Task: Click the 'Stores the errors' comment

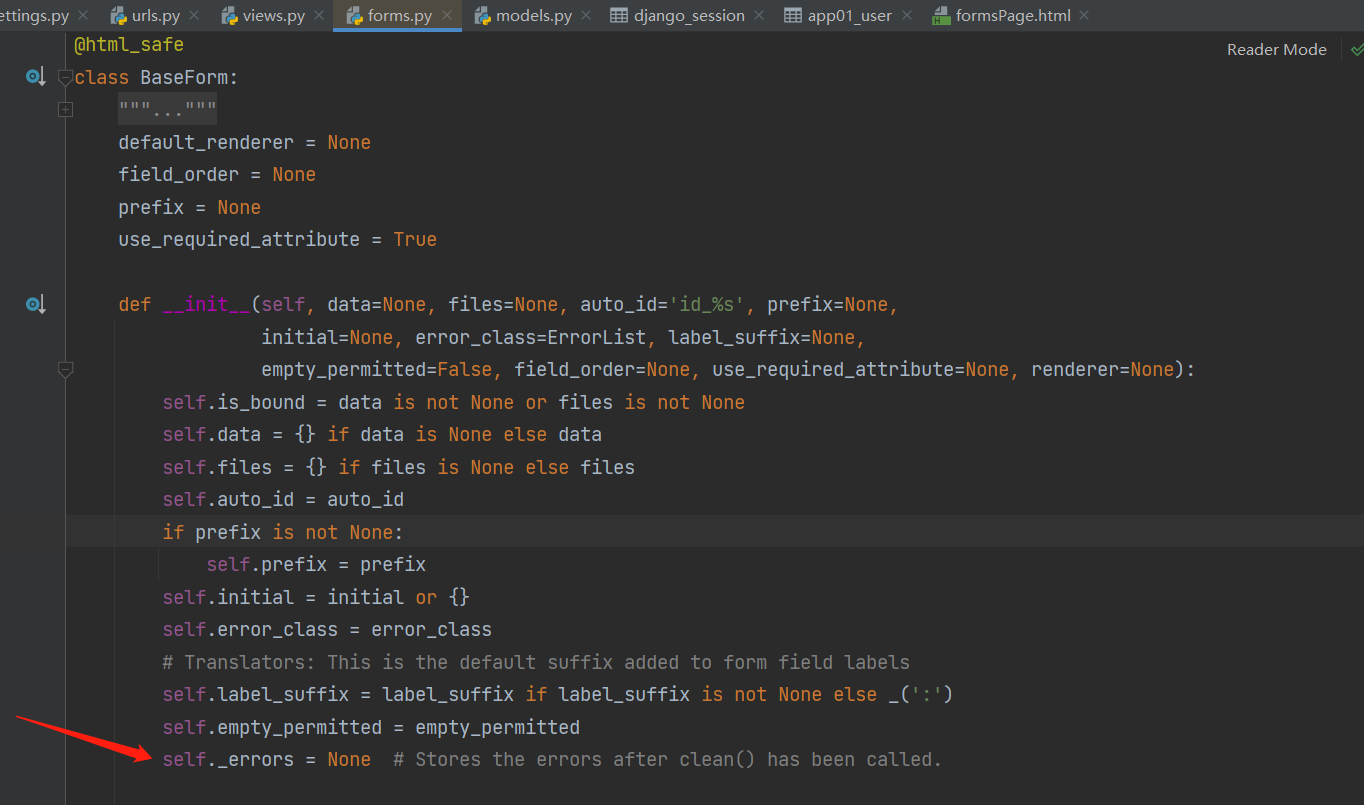Action: [667, 759]
